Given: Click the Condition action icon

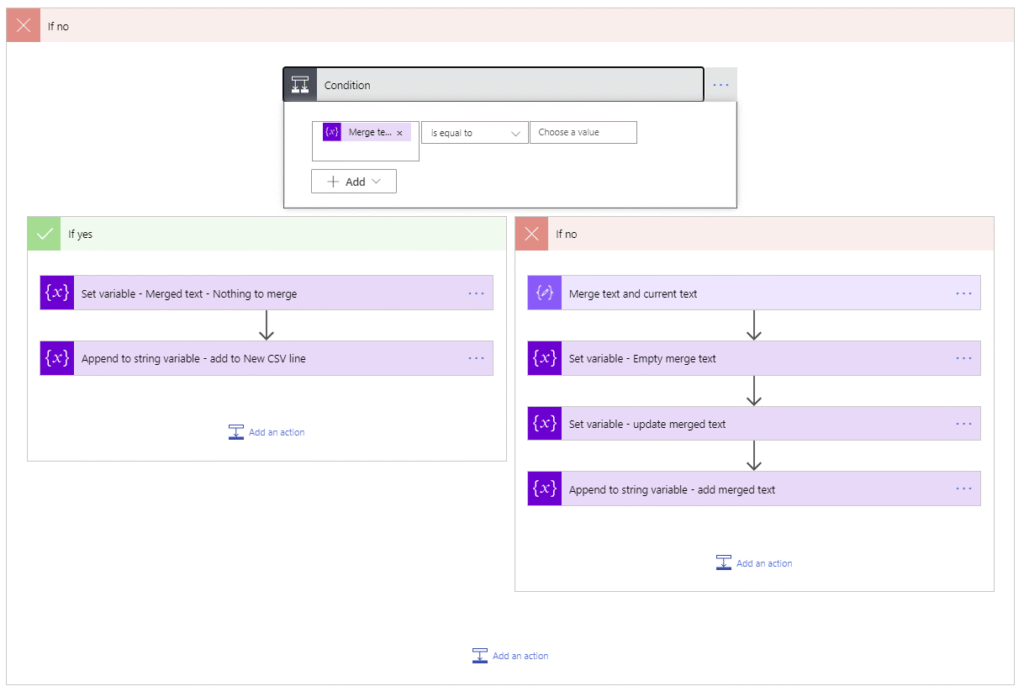Looking at the screenshot, I should pyautogui.click(x=300, y=85).
